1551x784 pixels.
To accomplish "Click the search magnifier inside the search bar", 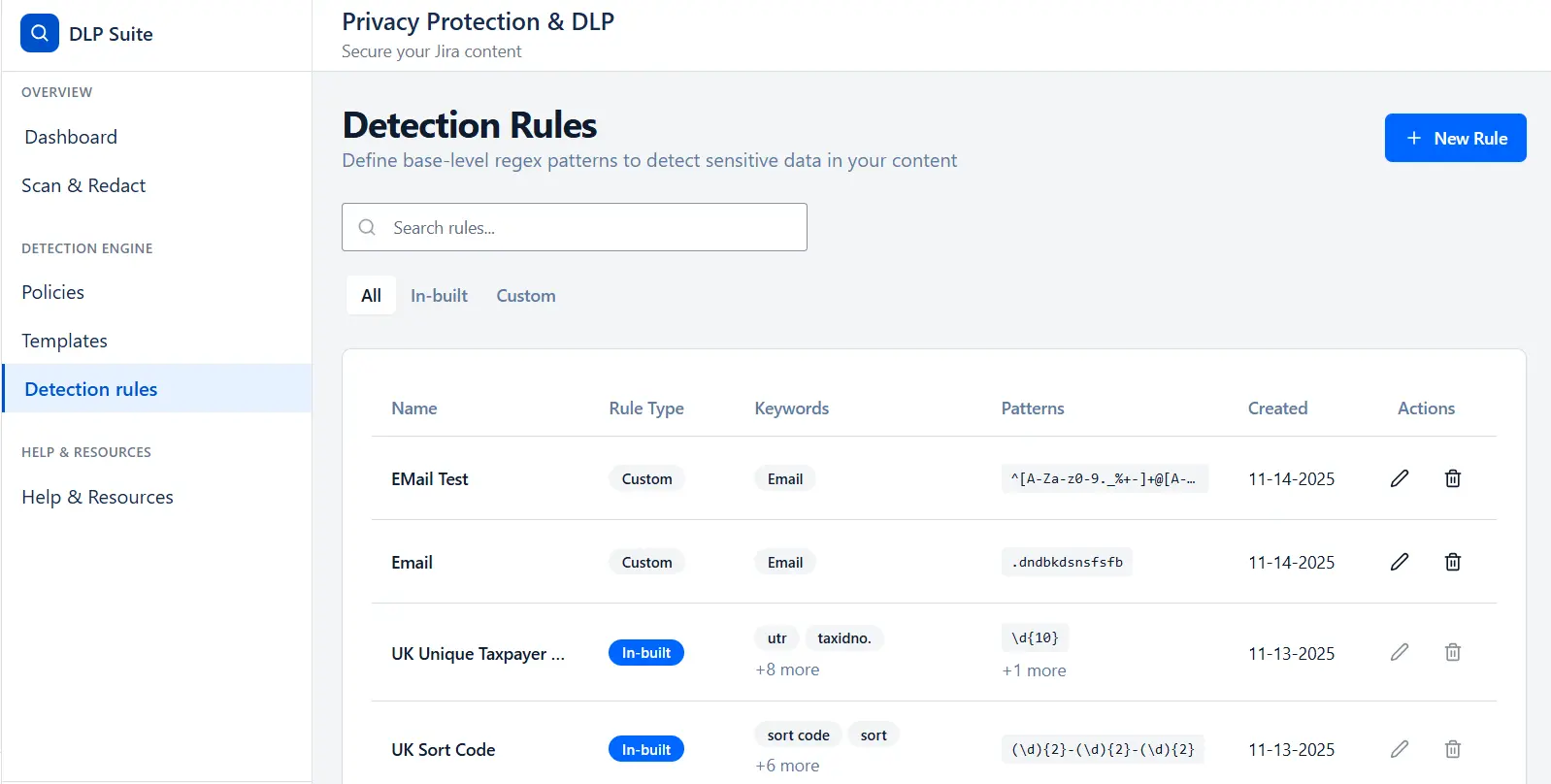I will 367,226.
